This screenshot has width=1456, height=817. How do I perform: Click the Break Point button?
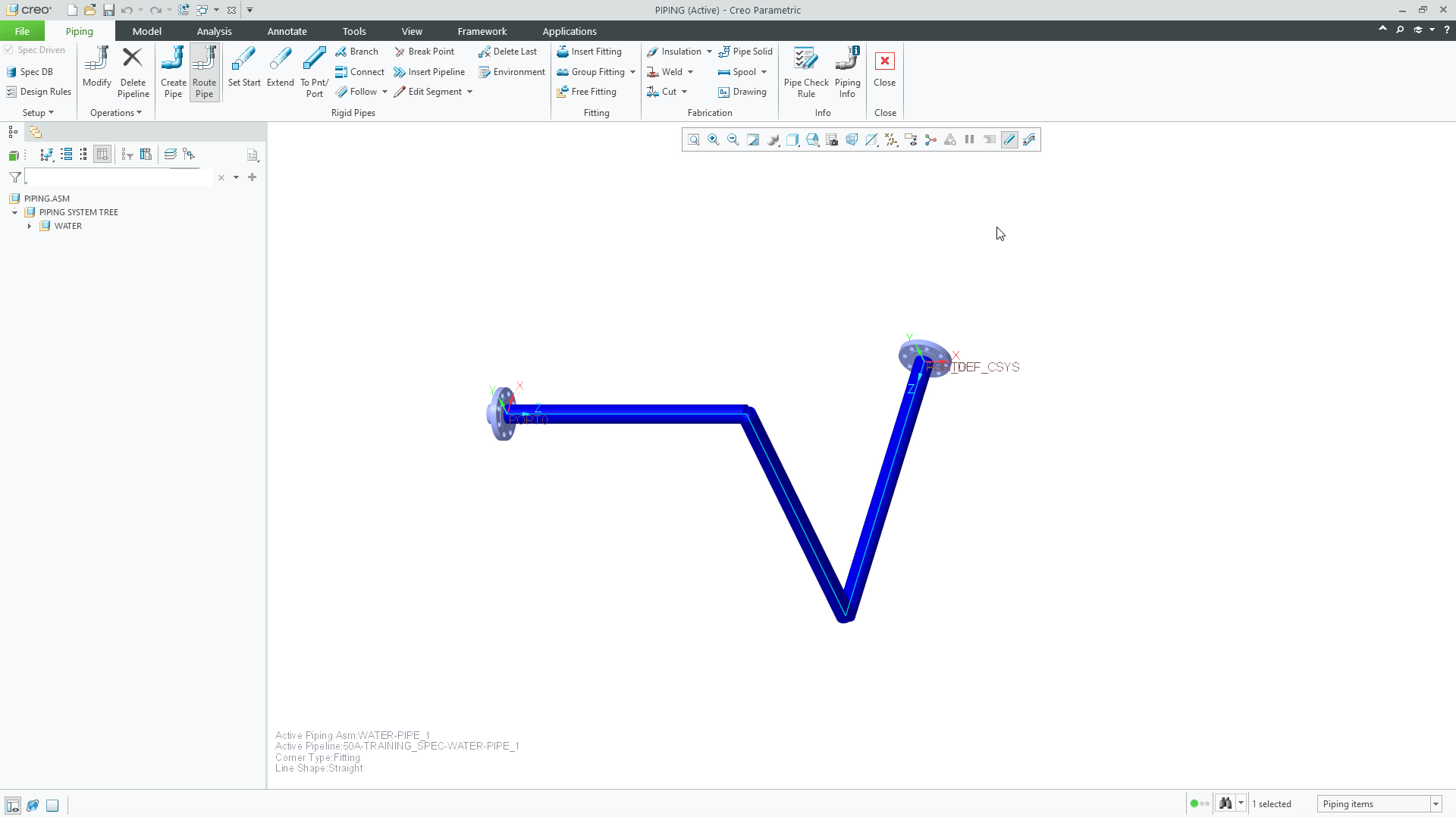[424, 52]
